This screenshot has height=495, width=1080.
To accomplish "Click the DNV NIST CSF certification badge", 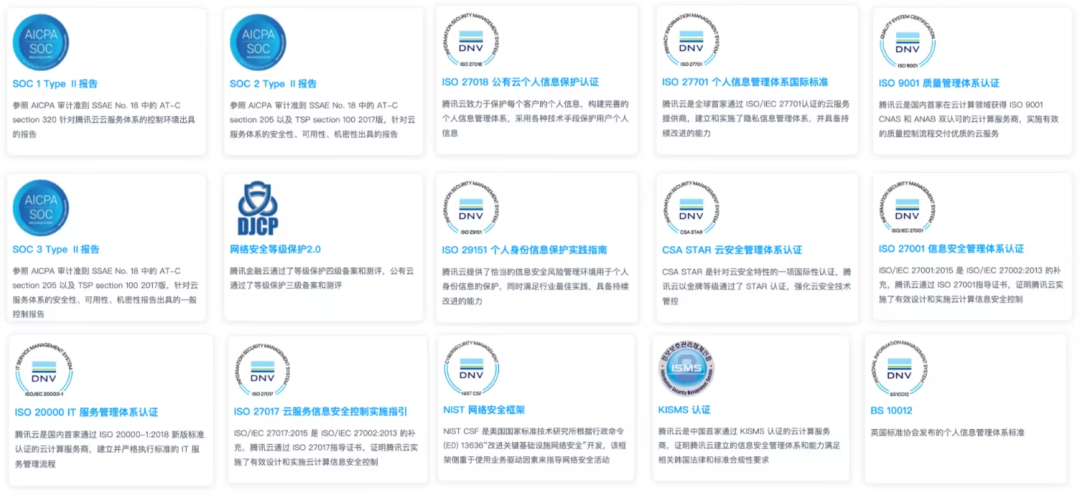I will pos(471,368).
